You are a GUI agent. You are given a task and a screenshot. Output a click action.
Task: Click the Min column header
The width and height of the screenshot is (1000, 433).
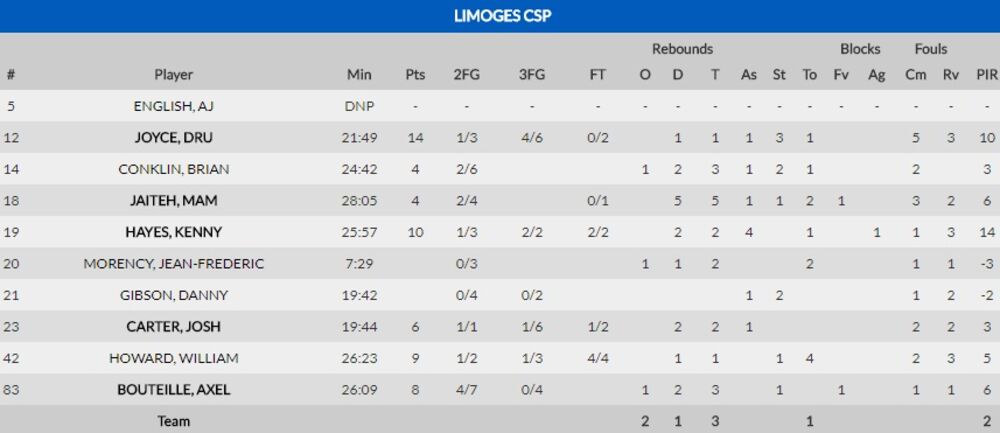click(x=359, y=75)
